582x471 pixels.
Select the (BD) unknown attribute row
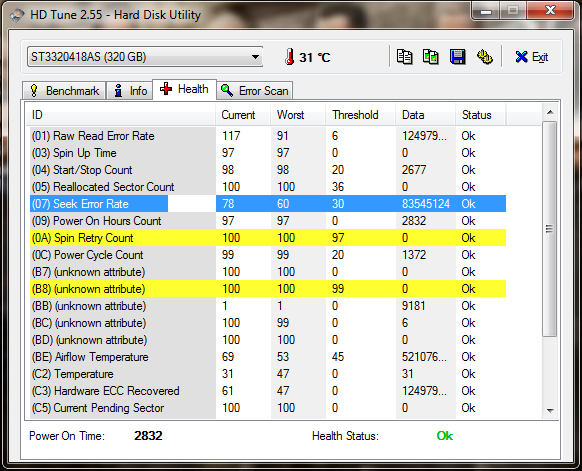[x=268, y=340]
